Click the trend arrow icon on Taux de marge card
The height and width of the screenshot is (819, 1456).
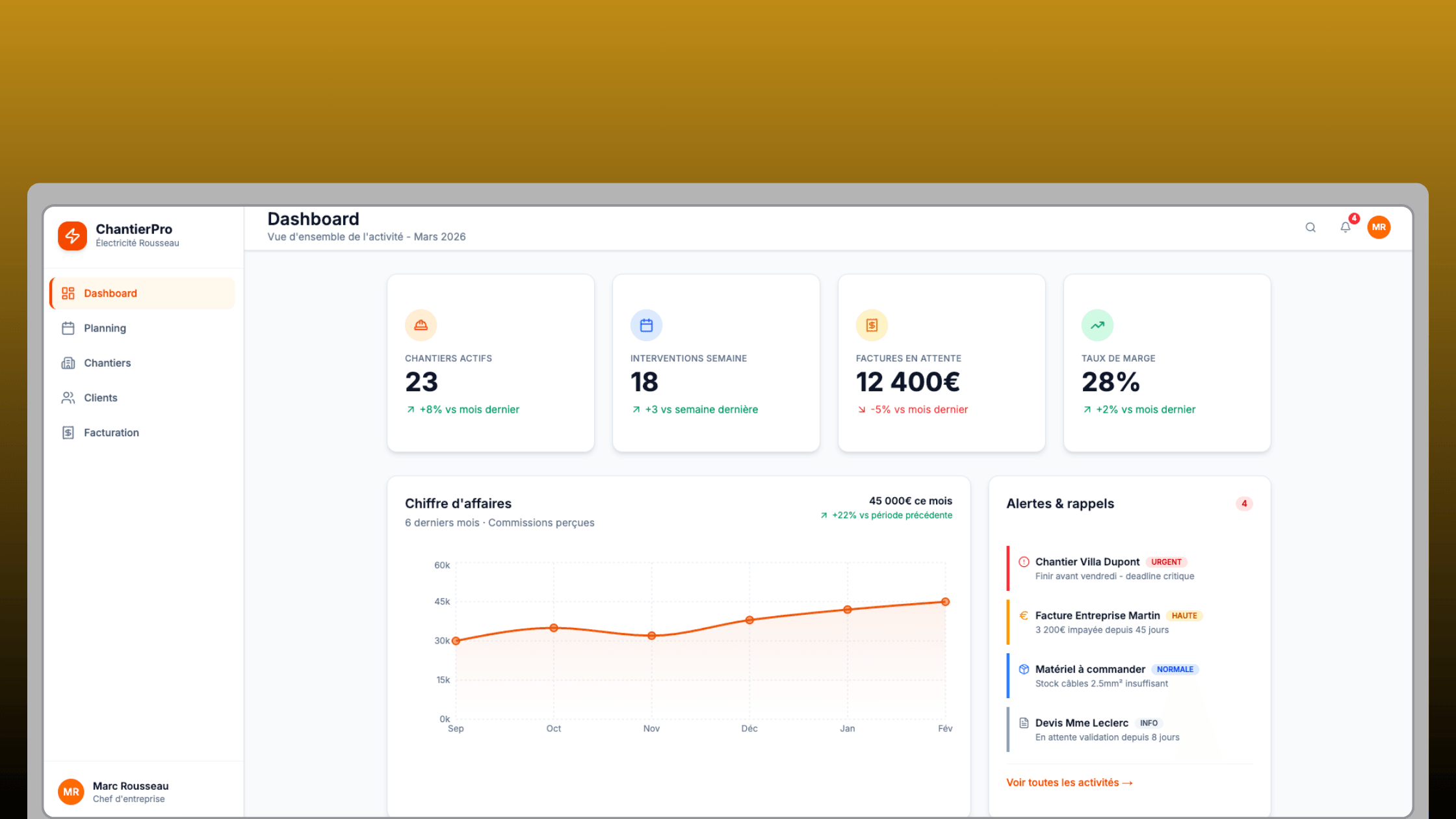click(x=1097, y=325)
